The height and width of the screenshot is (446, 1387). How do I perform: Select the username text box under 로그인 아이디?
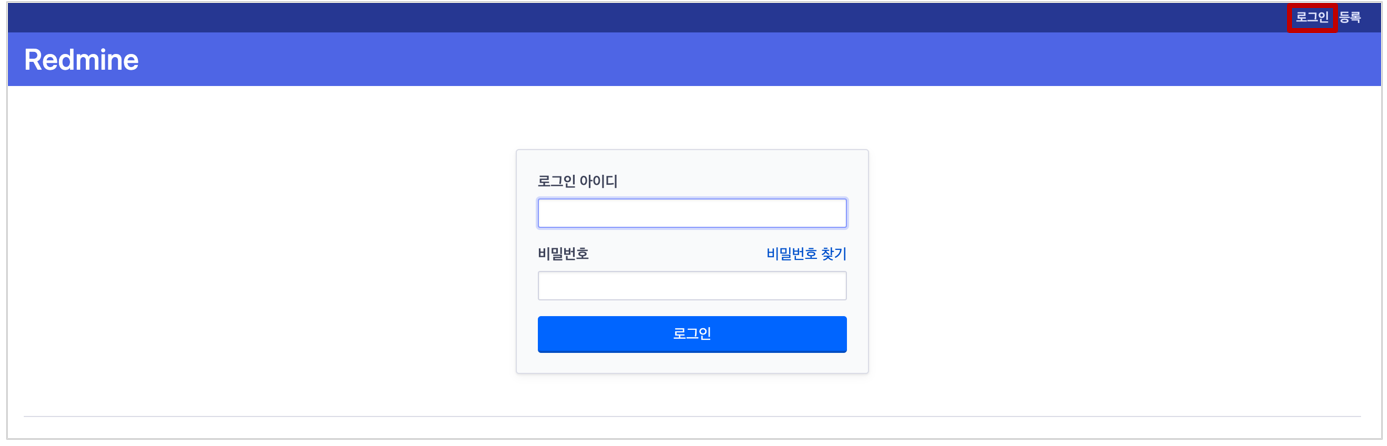[x=692, y=213]
